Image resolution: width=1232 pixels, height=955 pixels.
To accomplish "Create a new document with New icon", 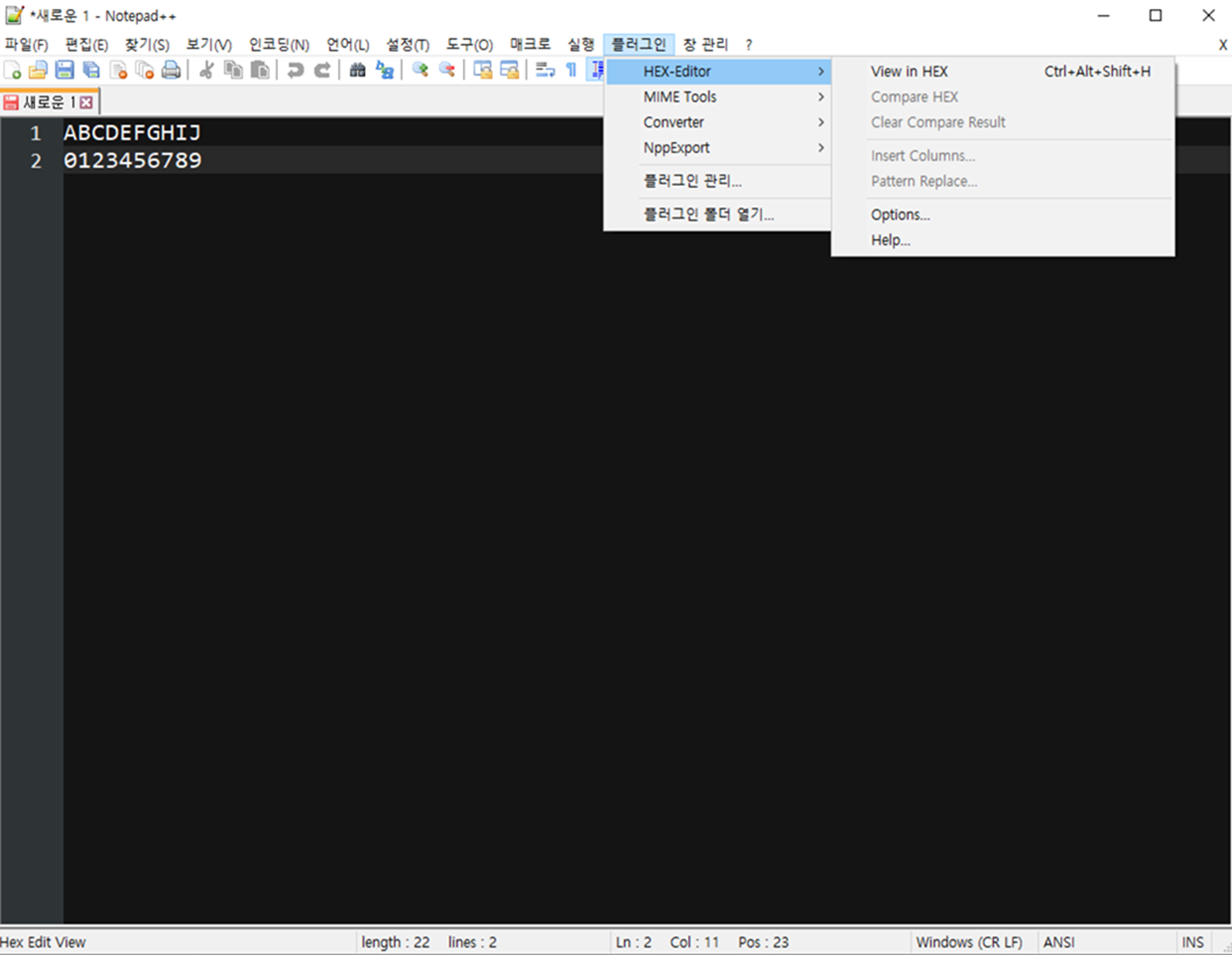I will click(x=13, y=70).
